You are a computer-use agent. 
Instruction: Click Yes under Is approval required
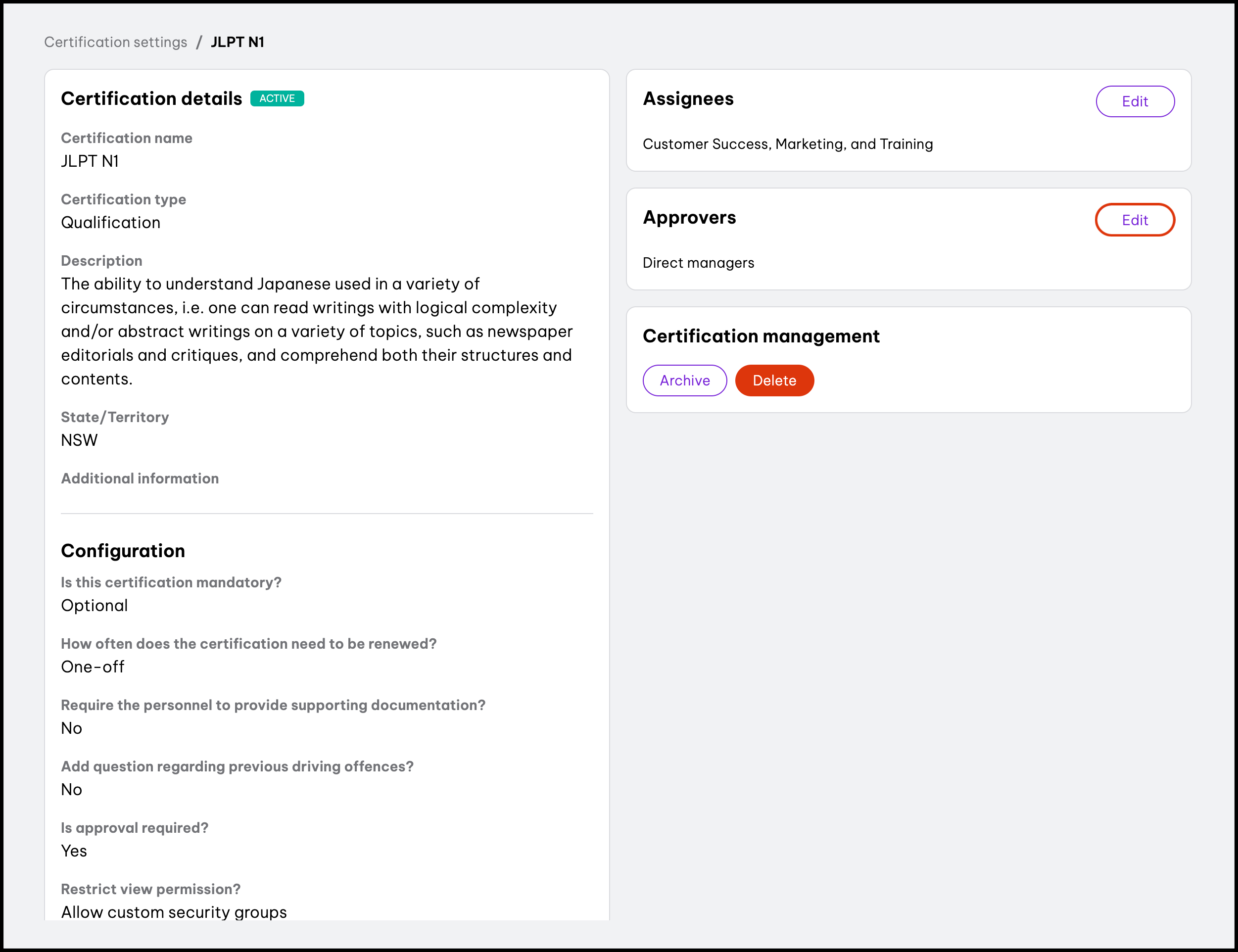point(74,851)
